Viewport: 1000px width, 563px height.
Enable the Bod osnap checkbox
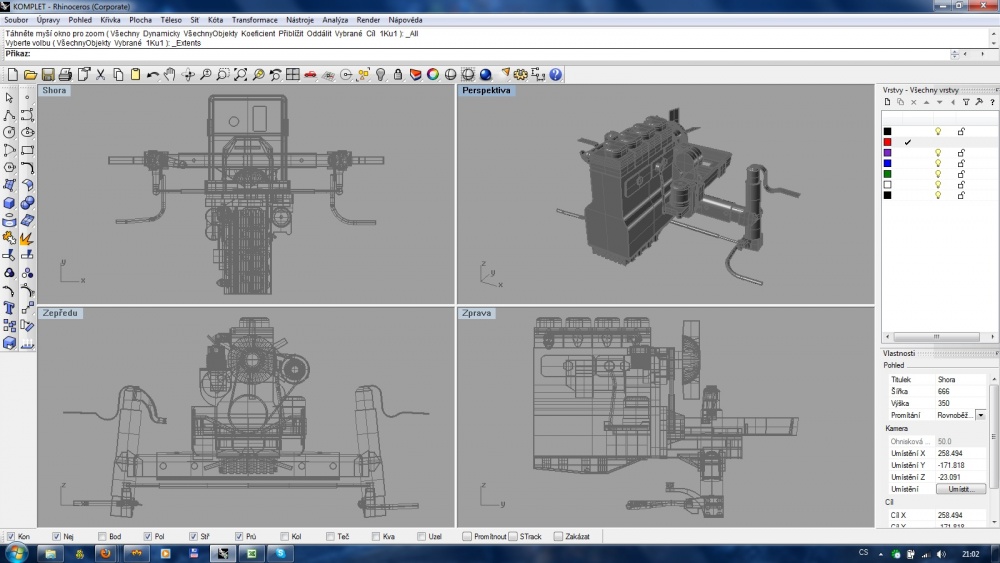(102, 536)
